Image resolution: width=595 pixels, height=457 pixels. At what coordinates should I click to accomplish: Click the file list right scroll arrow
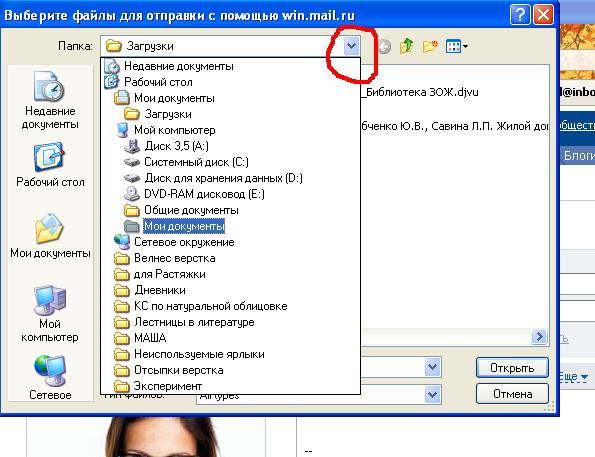(x=539, y=336)
